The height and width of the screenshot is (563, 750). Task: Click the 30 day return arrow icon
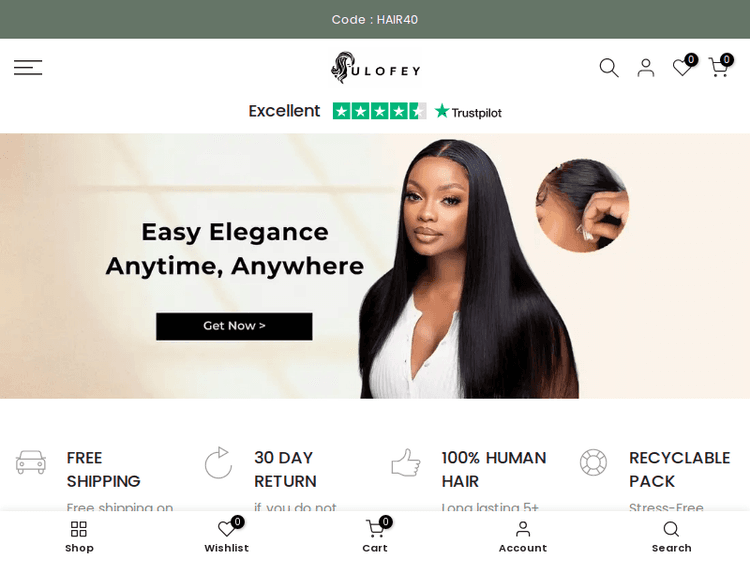pyautogui.click(x=218, y=463)
